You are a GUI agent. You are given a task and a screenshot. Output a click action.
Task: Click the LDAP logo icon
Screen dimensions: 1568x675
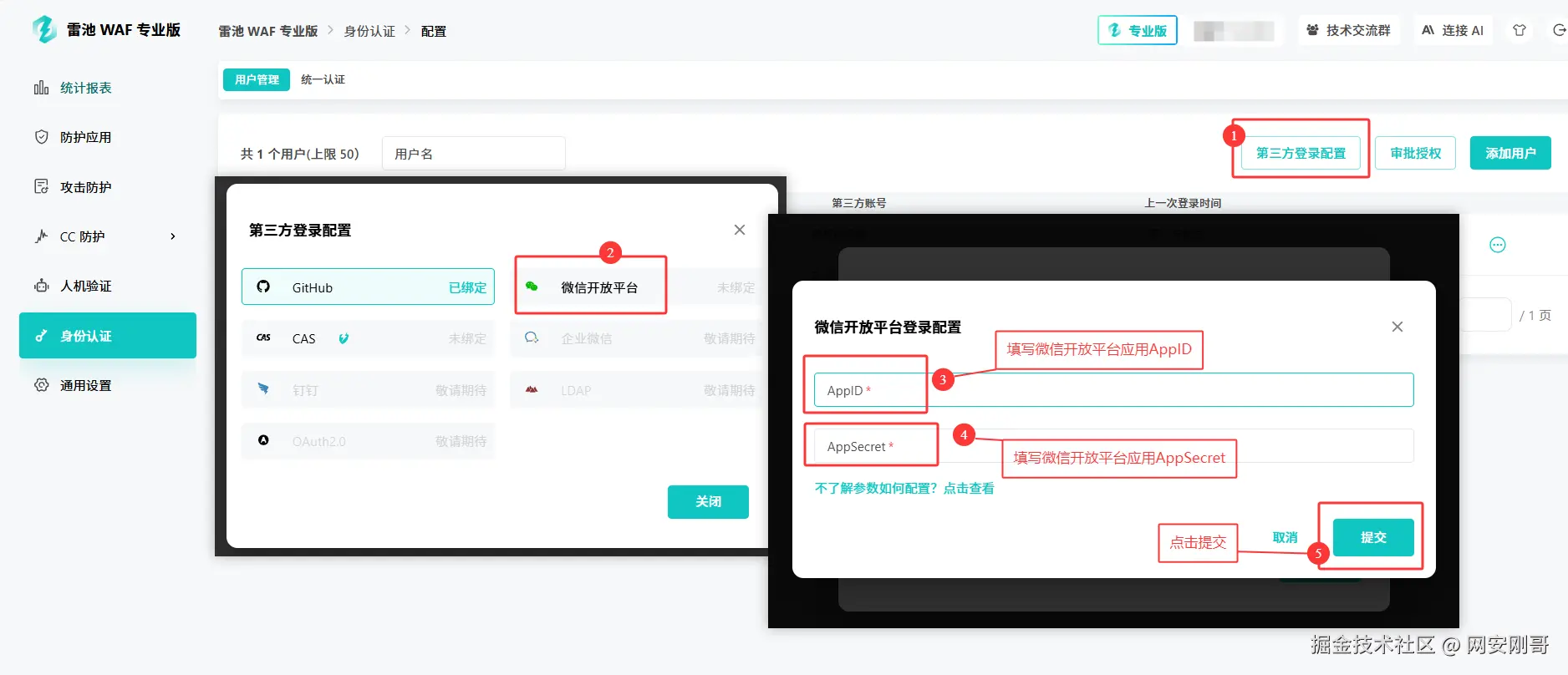tap(532, 389)
